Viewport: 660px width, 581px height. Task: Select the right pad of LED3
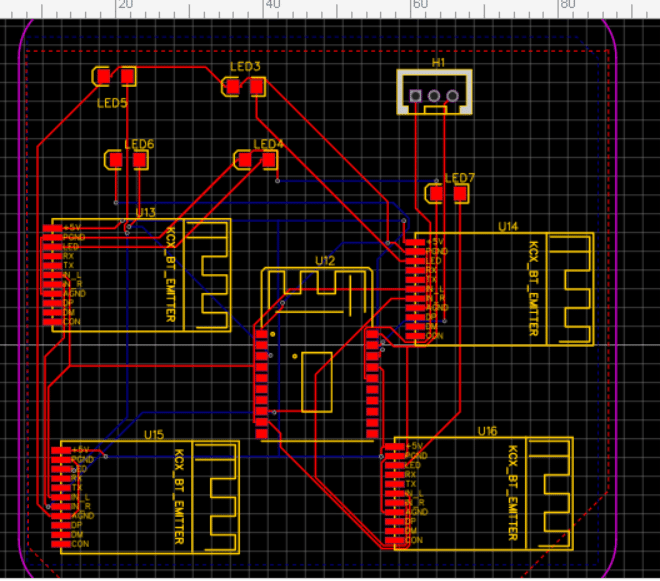coord(257,87)
